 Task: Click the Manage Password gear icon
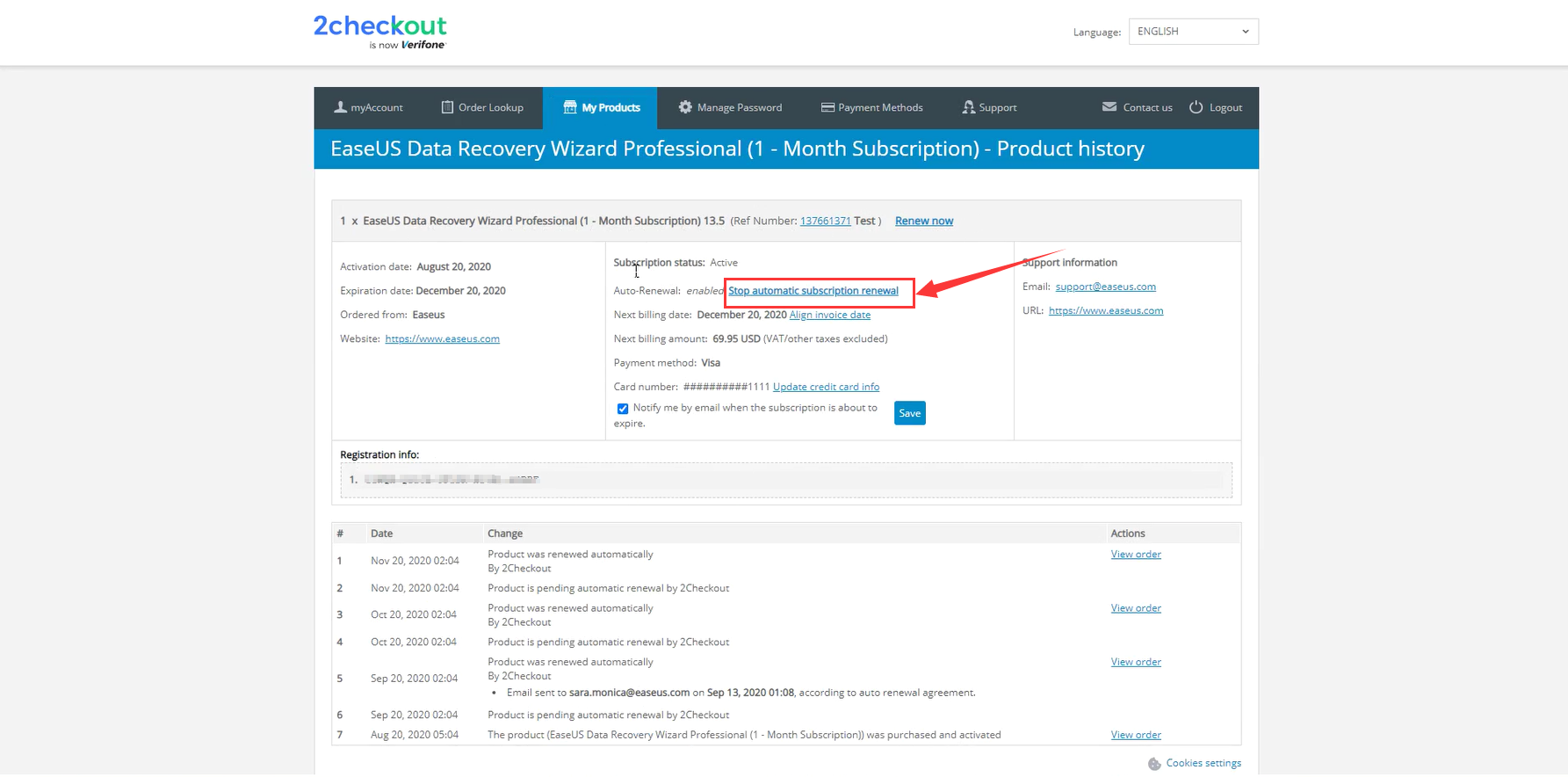pos(685,107)
